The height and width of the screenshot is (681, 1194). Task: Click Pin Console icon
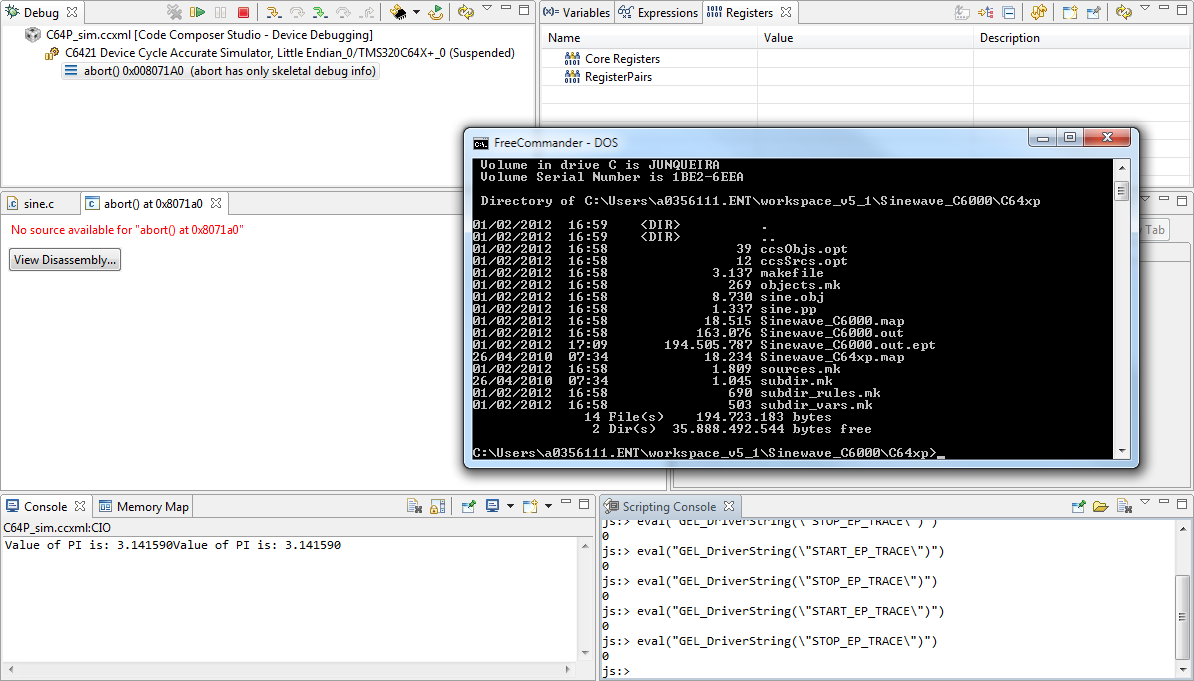(468, 507)
